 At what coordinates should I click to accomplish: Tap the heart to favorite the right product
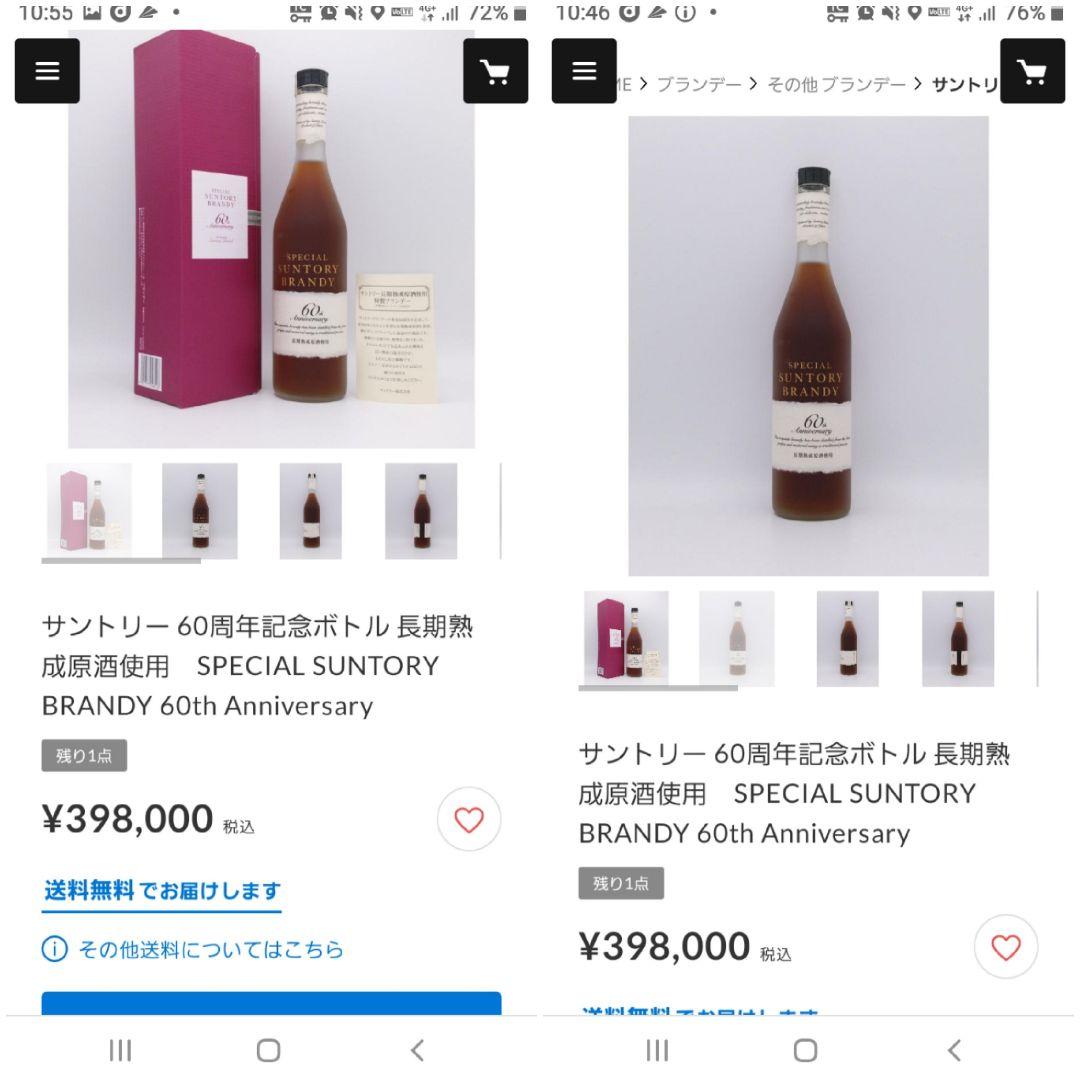coord(1006,946)
